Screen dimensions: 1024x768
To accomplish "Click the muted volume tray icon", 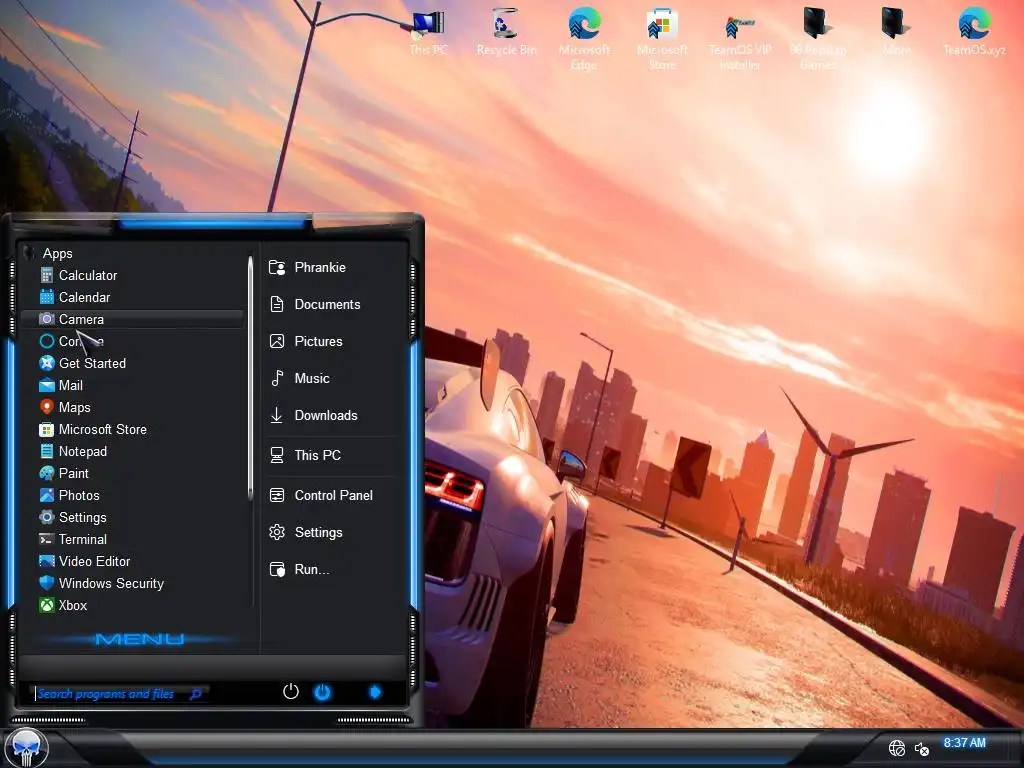I will coord(921,748).
